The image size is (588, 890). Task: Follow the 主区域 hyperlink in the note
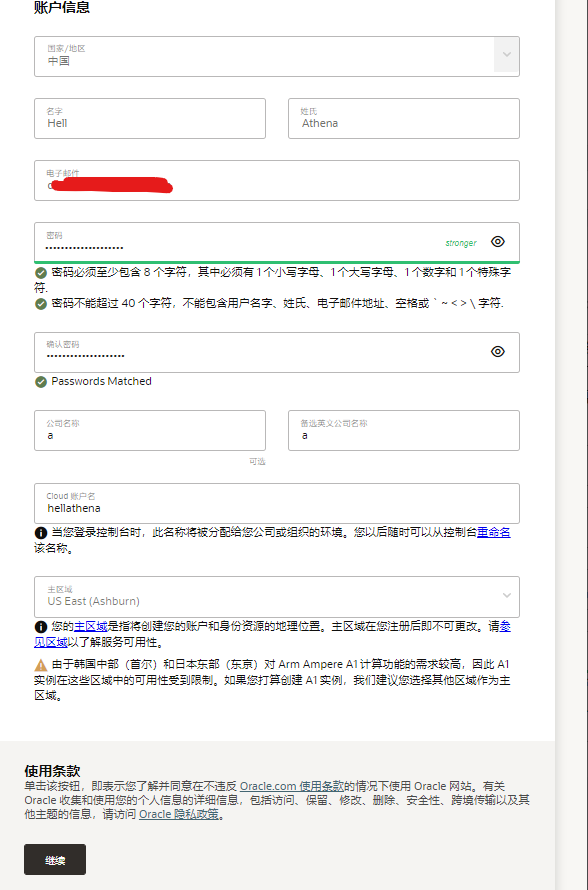(91, 626)
